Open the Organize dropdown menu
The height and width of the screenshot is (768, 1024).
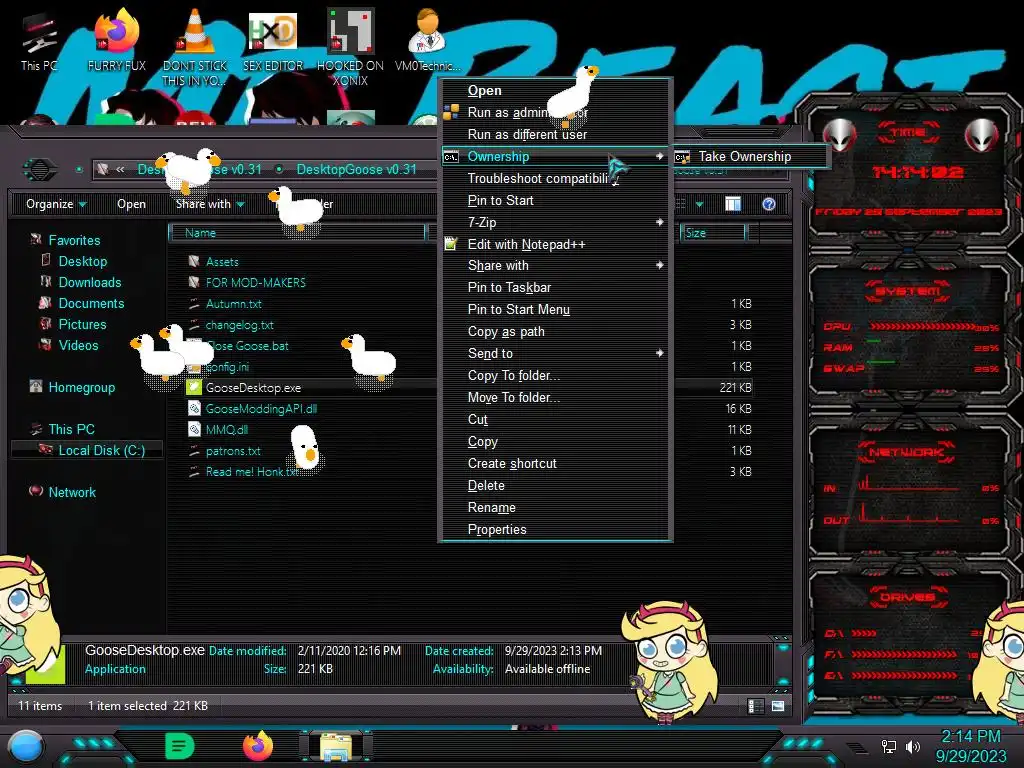[x=56, y=204]
